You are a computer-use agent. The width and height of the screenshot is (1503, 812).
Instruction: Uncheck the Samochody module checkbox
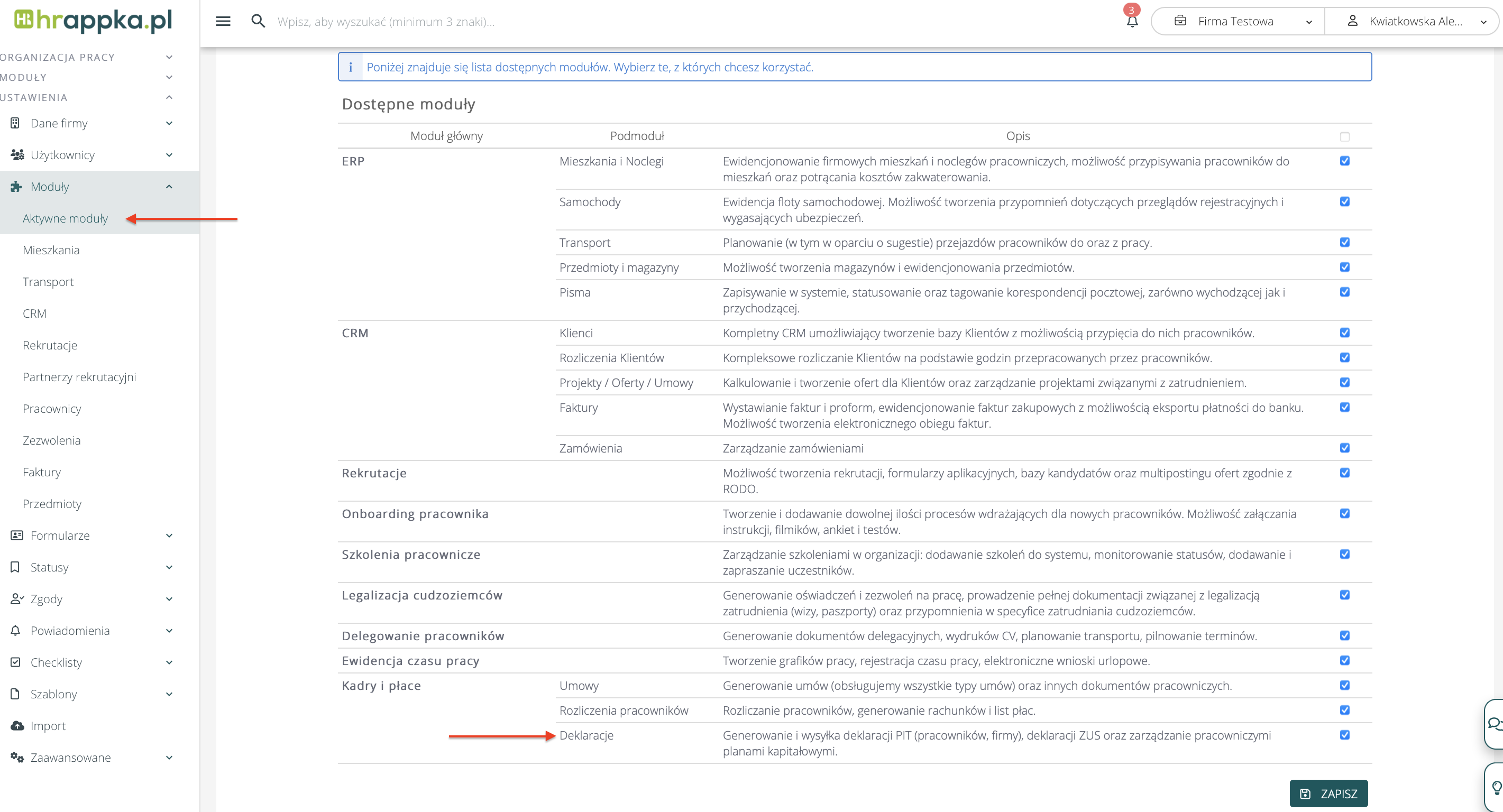tap(1344, 202)
